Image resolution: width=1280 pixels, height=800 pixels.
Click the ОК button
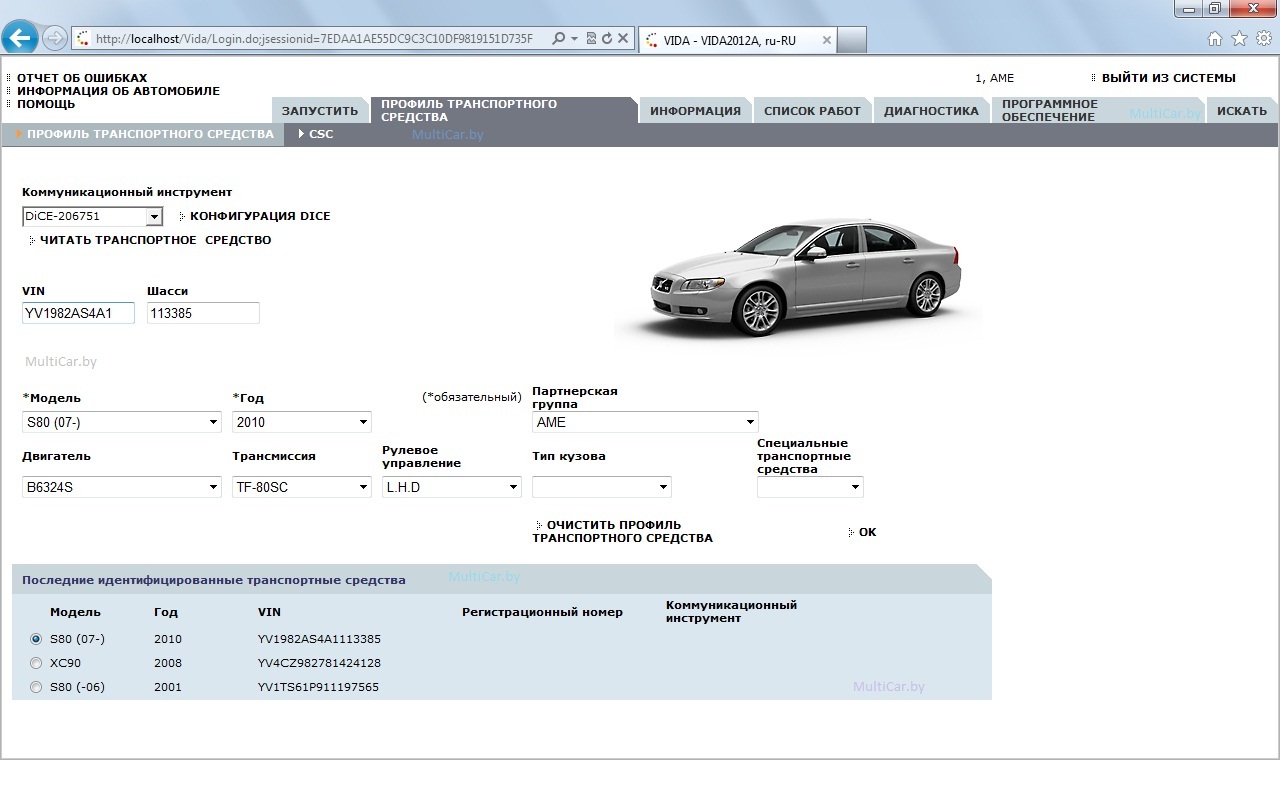click(867, 532)
